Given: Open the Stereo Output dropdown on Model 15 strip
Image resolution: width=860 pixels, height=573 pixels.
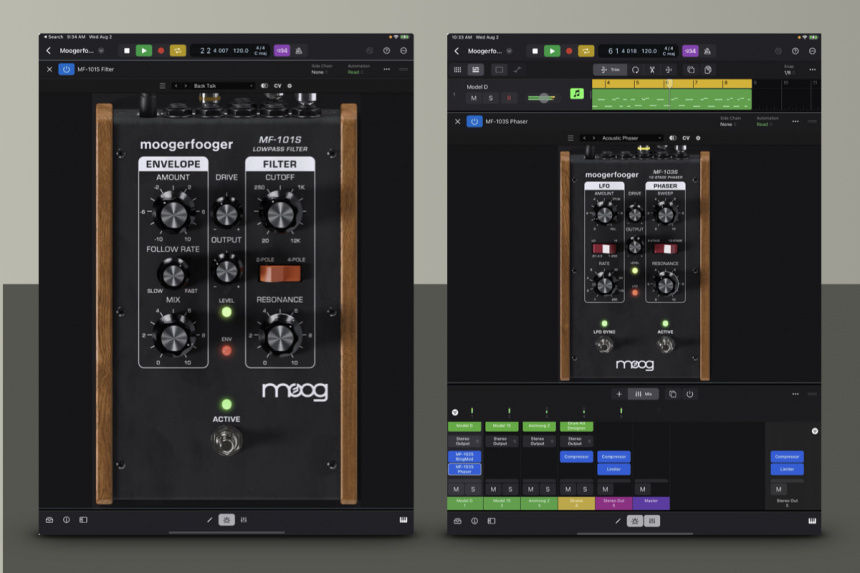Looking at the screenshot, I should [501, 441].
